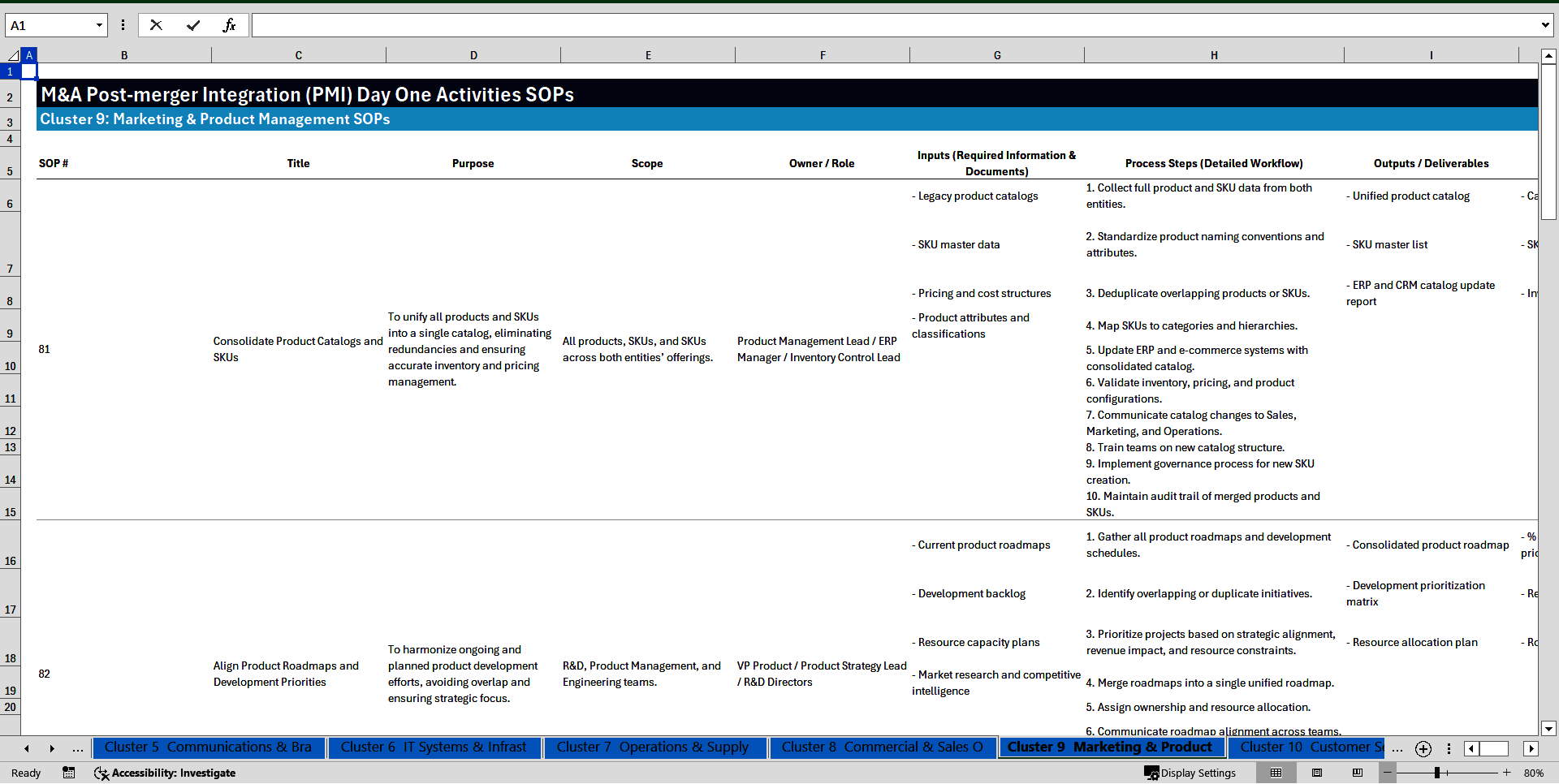Click the Select All triangle above row 1
Viewport: 1559px width, 784px height.
click(x=14, y=54)
